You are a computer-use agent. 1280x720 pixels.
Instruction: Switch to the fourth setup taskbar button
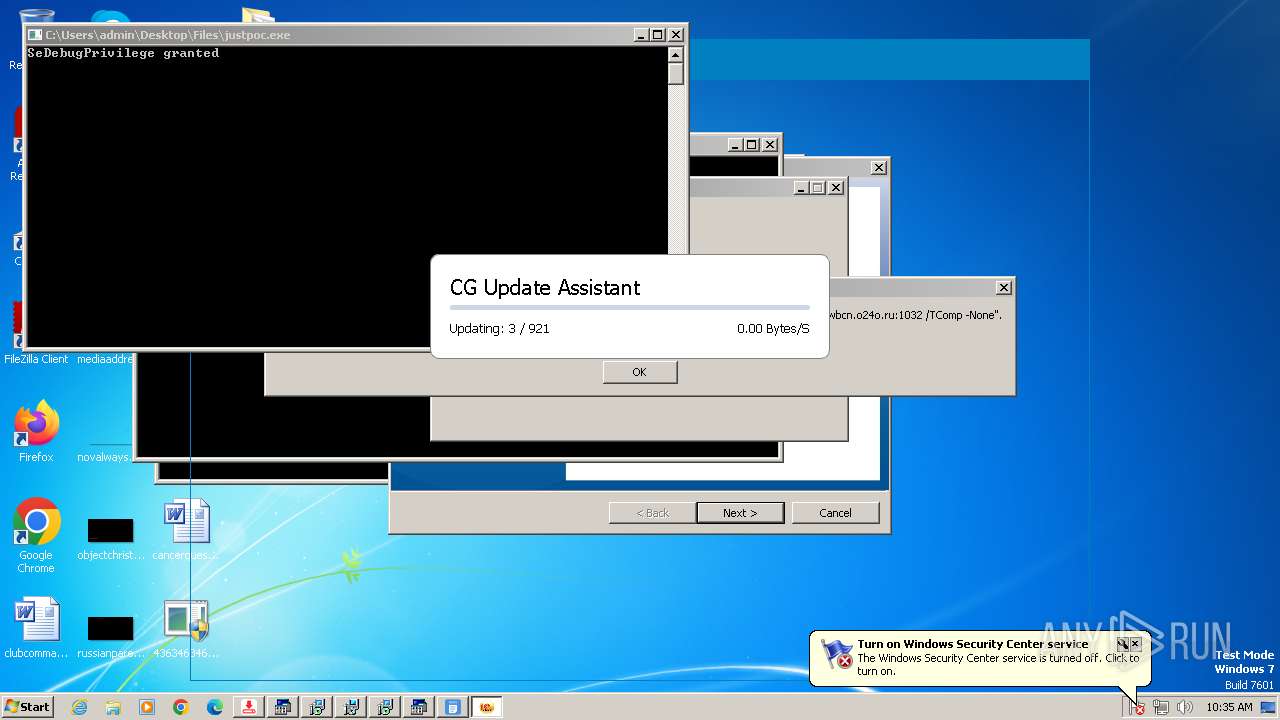[x=385, y=707]
